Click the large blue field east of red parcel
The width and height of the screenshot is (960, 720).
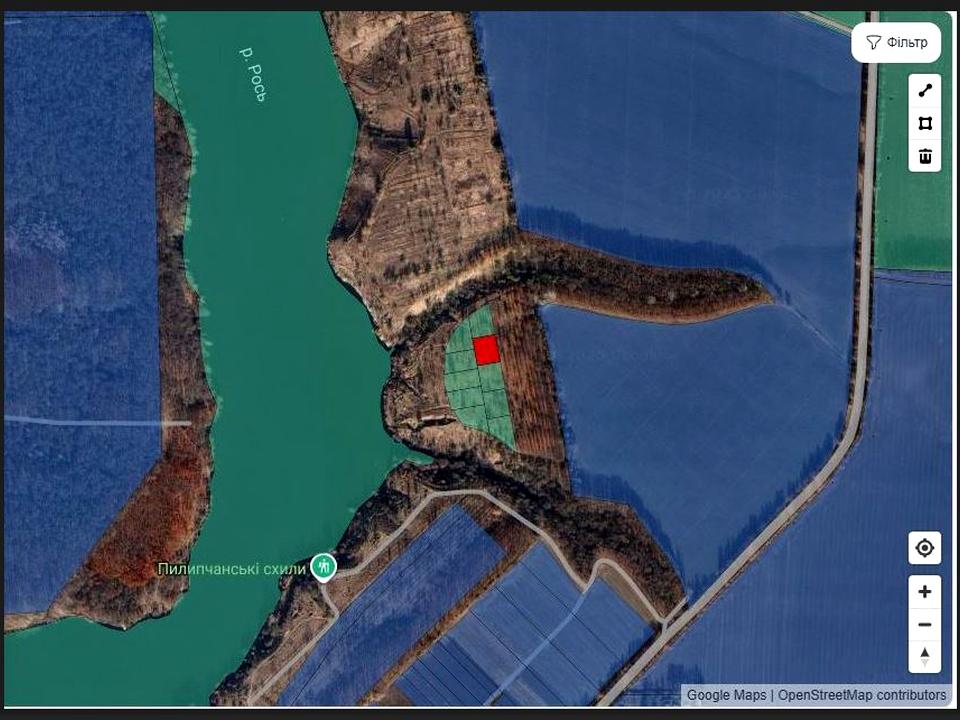click(690, 400)
